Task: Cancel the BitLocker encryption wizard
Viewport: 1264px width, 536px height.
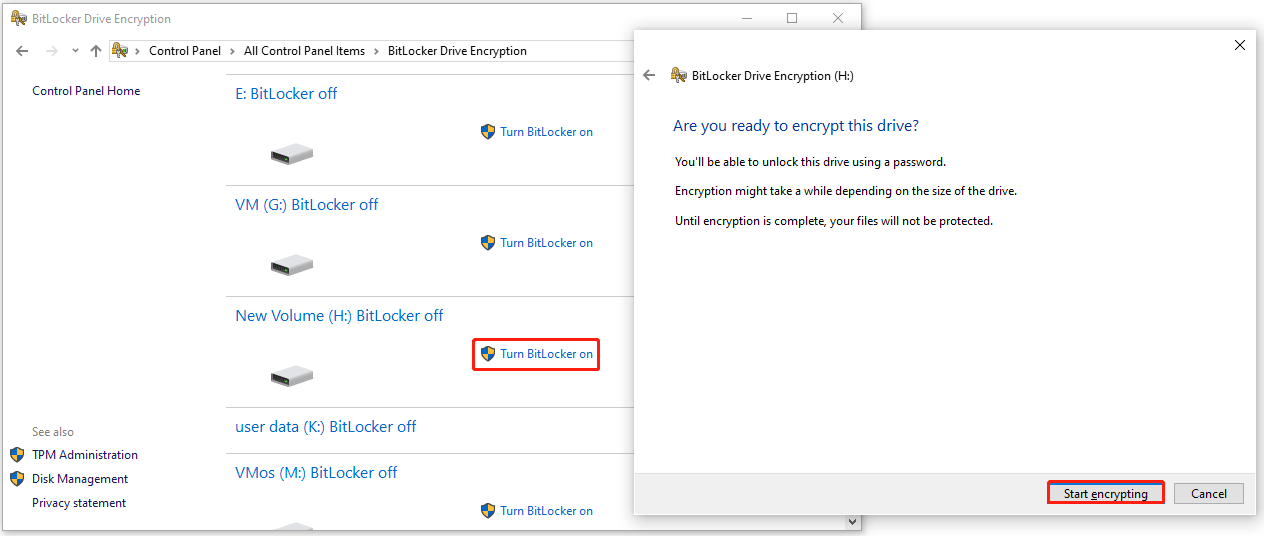Action: (1208, 494)
